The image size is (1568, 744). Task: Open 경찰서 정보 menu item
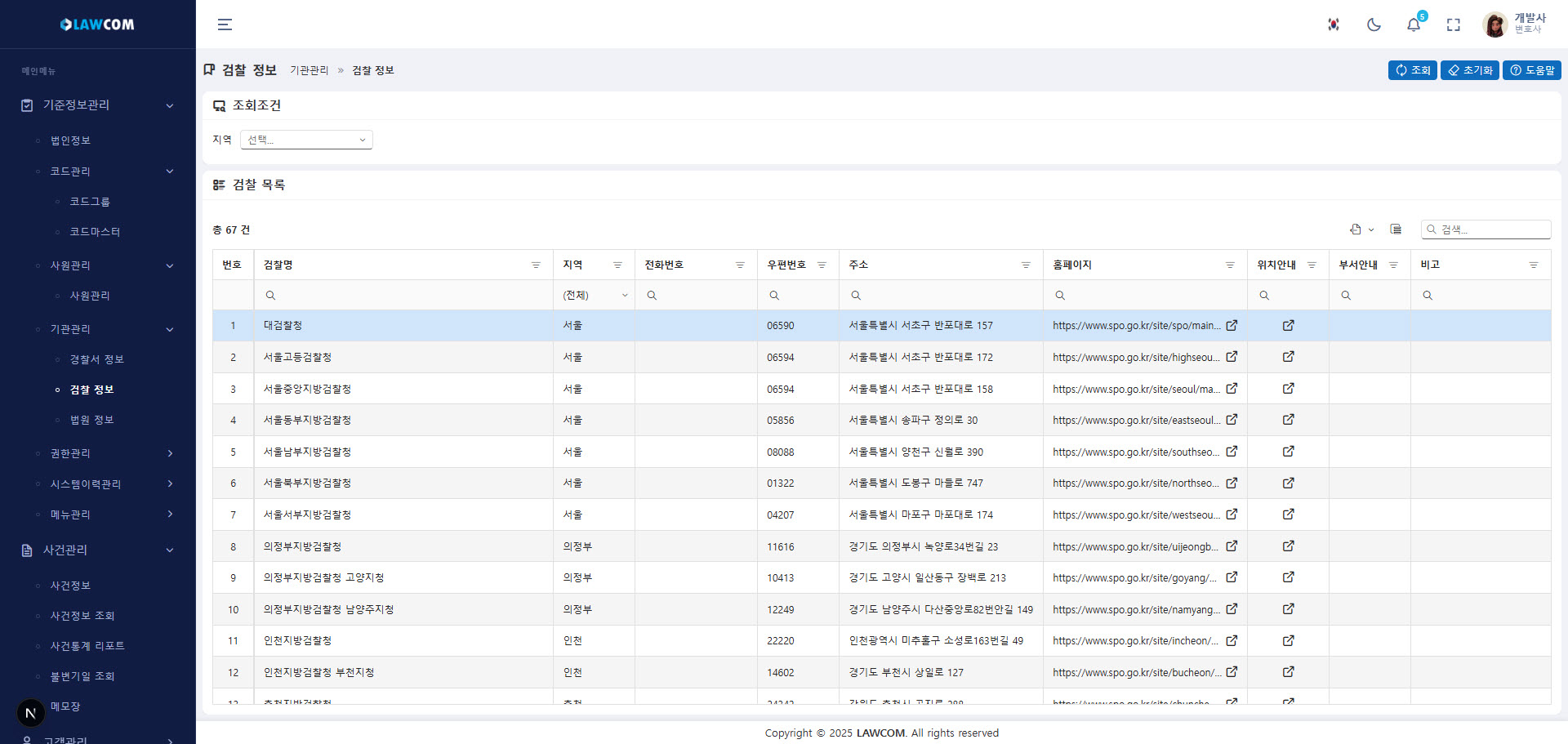click(x=96, y=359)
